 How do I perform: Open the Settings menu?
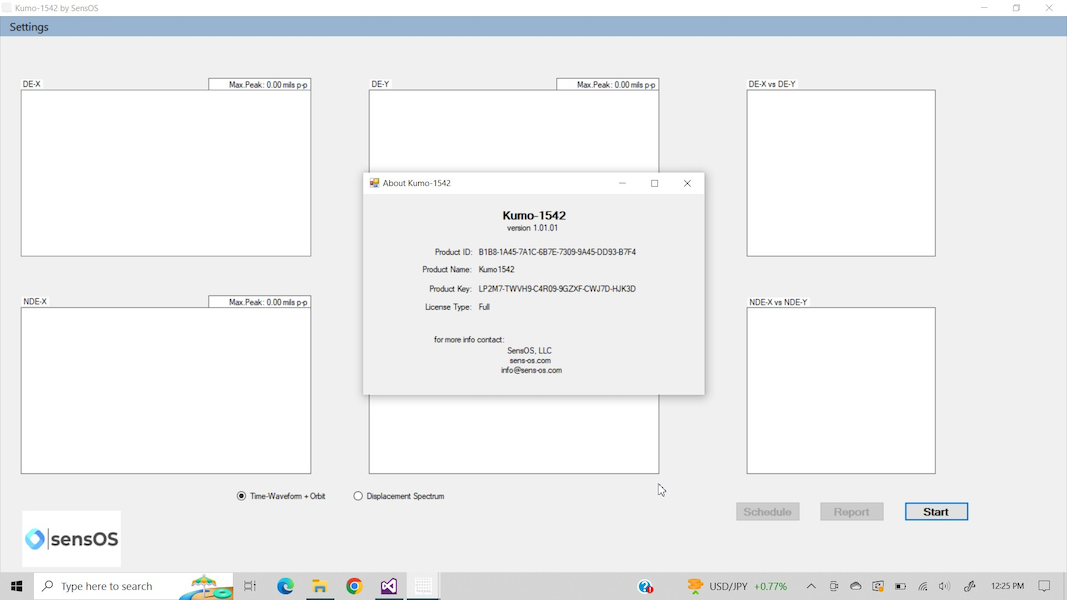point(29,27)
